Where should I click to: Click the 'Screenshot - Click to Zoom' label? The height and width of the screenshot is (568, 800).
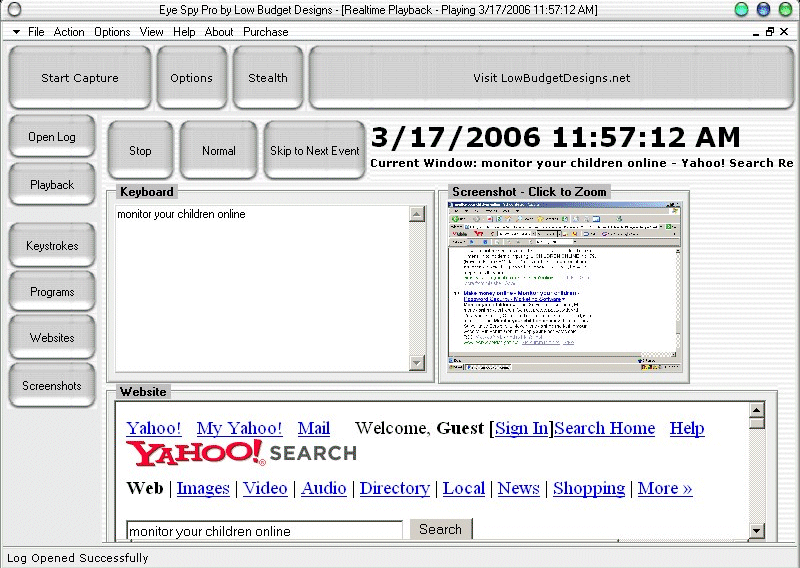(x=529, y=192)
